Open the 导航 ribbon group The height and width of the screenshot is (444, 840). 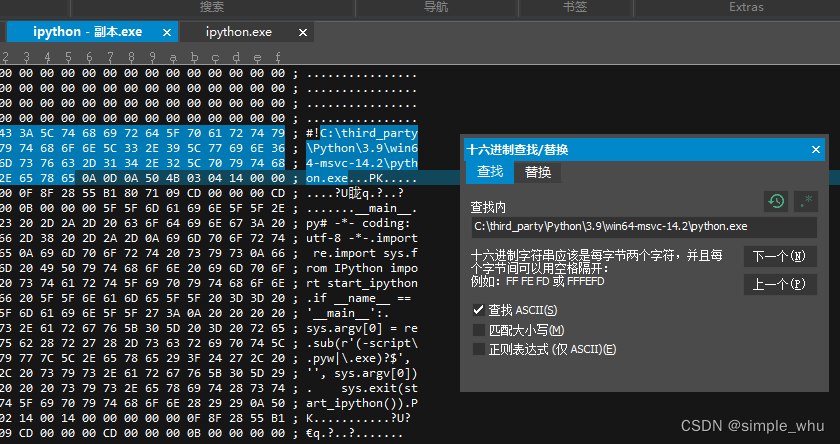click(436, 7)
